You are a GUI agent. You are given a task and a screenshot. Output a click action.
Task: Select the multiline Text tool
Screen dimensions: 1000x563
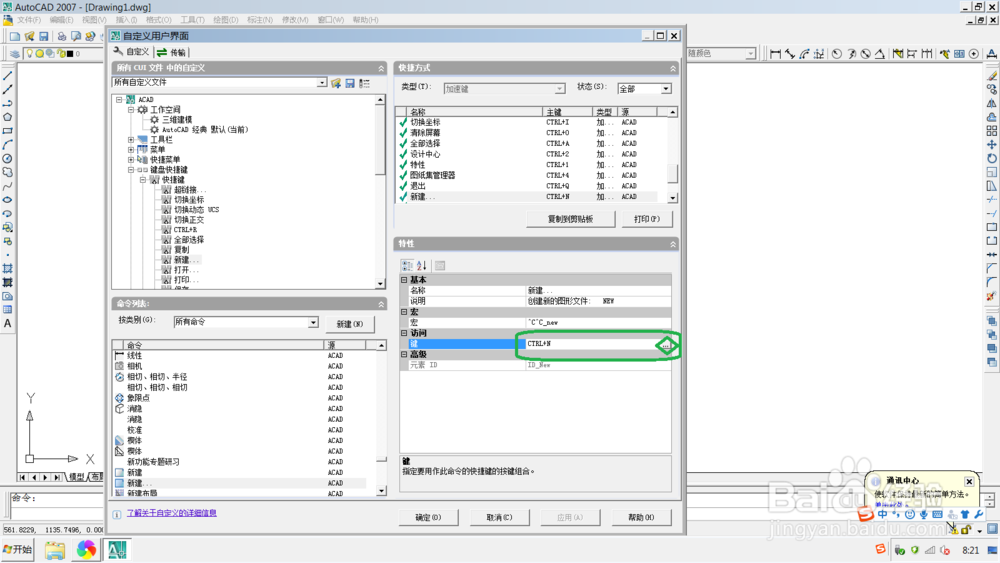tap(8, 323)
